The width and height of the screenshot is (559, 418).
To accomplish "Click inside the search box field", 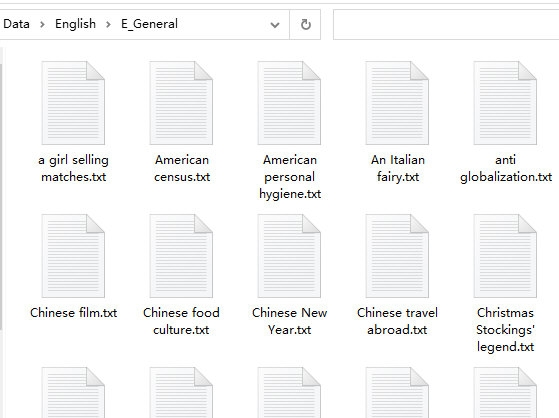I will [446, 25].
